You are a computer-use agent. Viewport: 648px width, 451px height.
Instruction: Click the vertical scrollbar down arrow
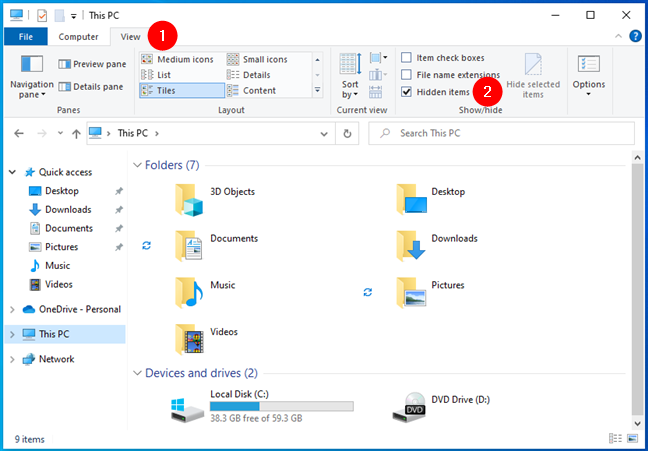pos(637,423)
